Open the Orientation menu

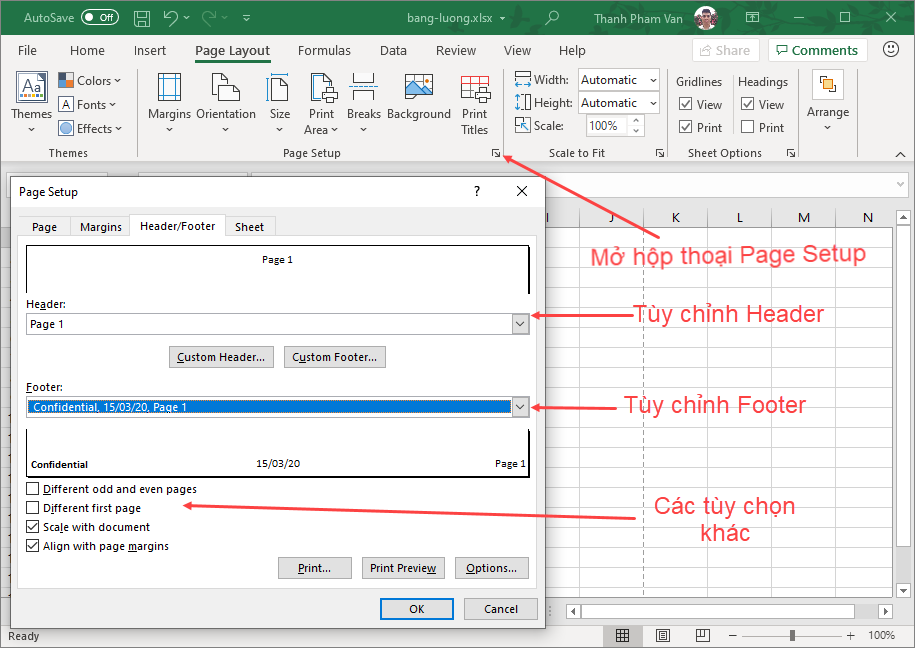click(x=226, y=103)
